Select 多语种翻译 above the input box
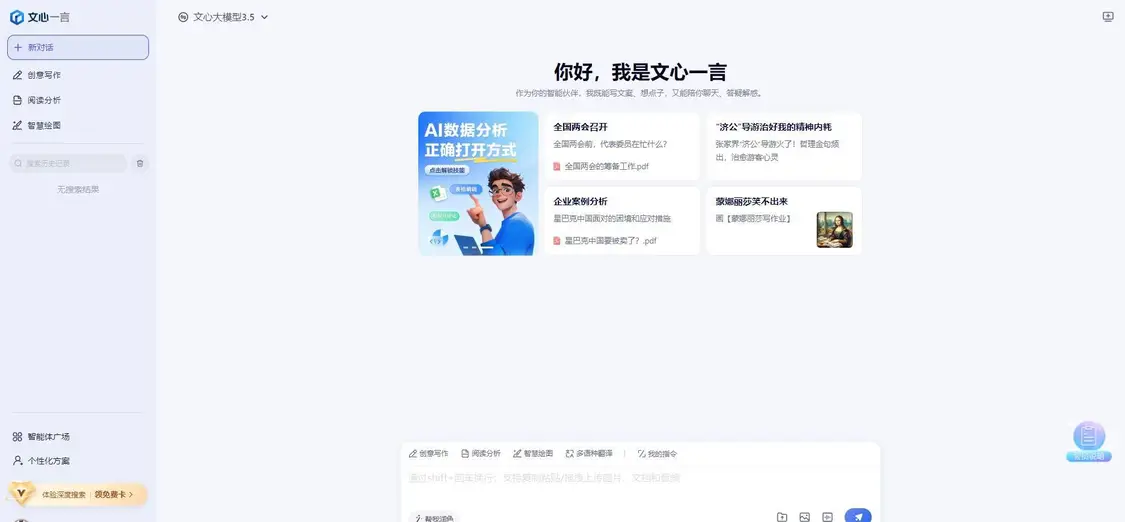Screen dimensions: 1125x522 click(589, 454)
